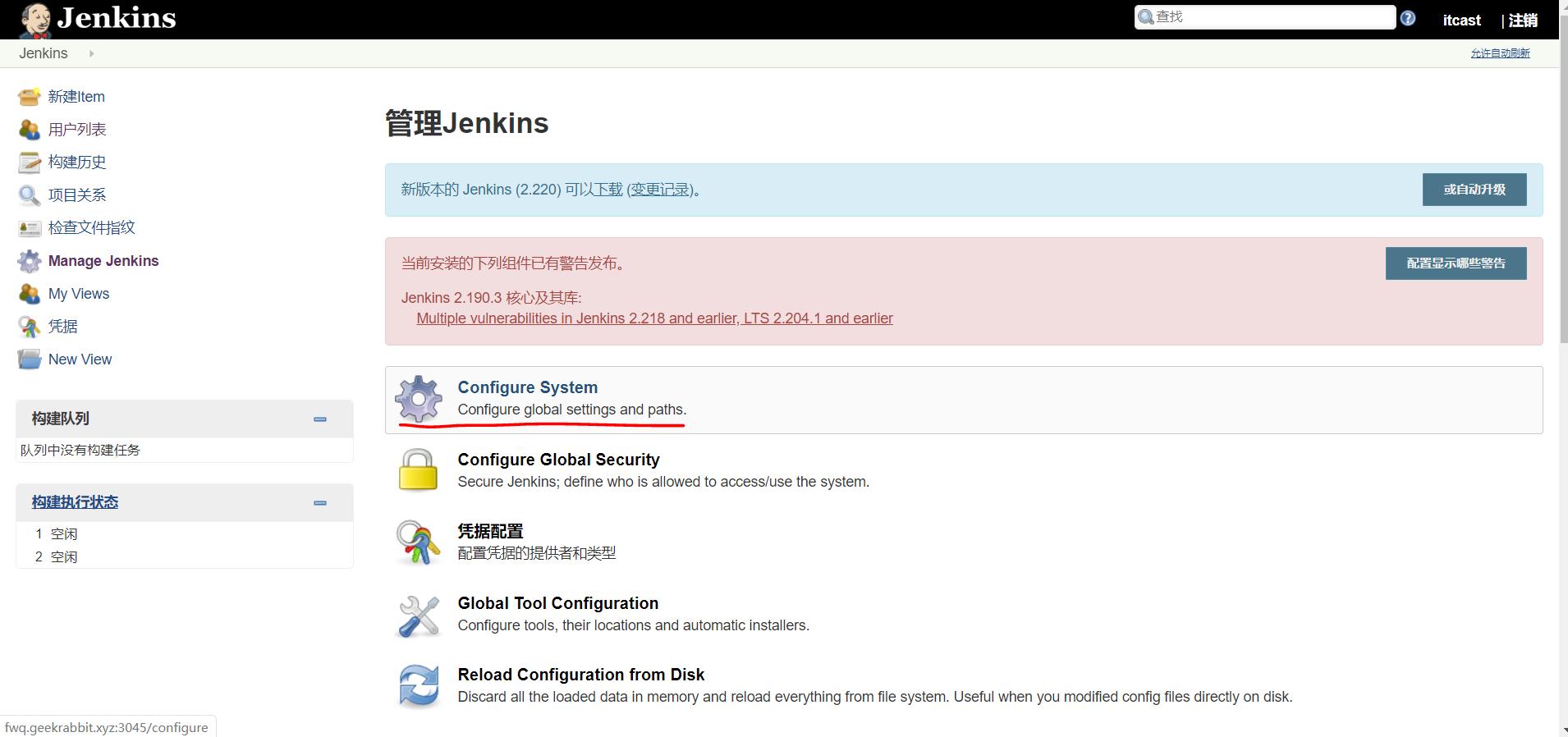Open the Configure Global Security link
Image resolution: width=1568 pixels, height=737 pixels.
559,460
